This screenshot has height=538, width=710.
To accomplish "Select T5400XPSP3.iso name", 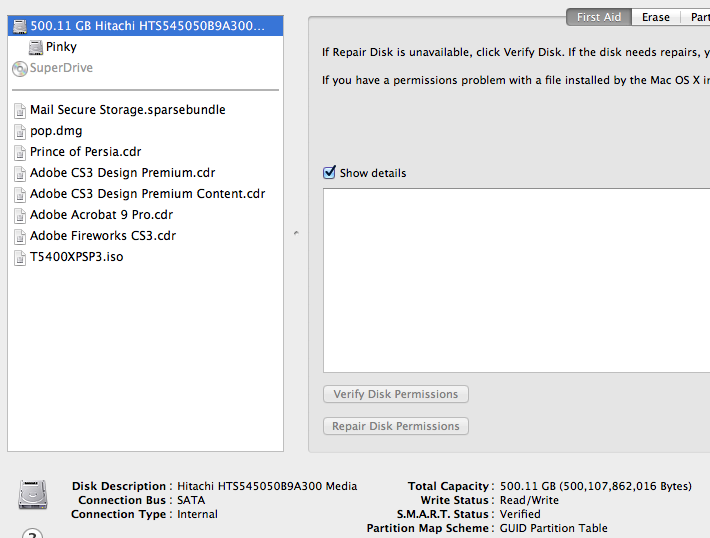I will (77, 257).
